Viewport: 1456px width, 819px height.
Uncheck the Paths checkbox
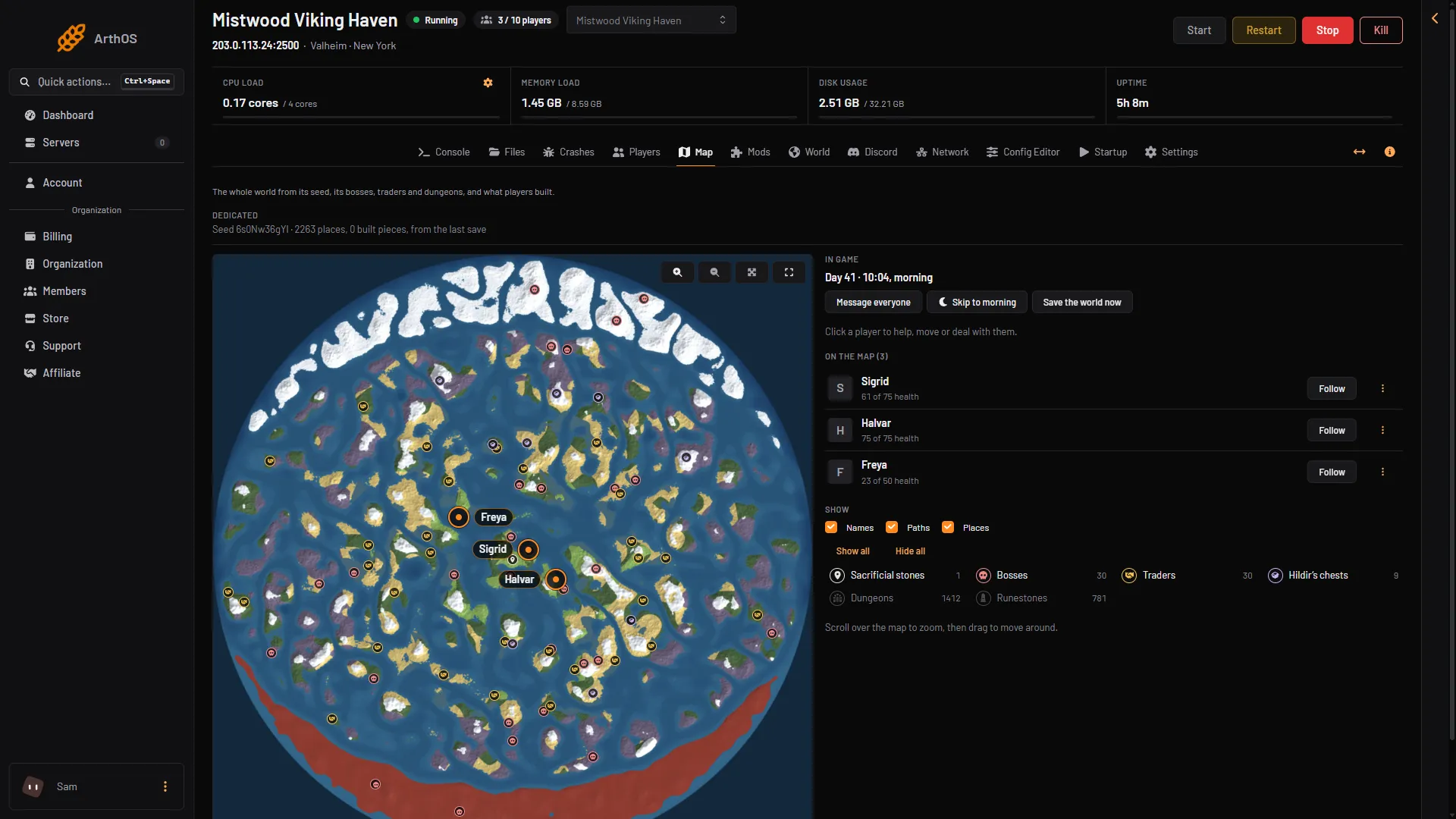click(x=892, y=527)
